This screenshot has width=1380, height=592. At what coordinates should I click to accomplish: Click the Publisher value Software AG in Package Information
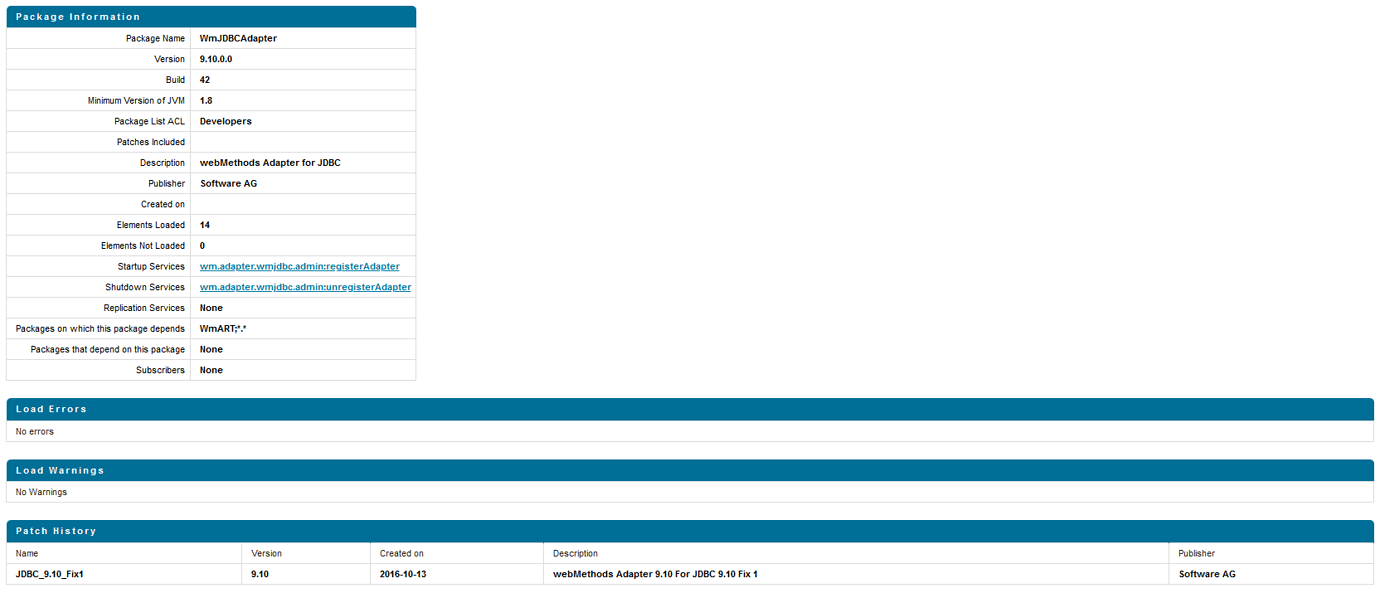pos(228,184)
